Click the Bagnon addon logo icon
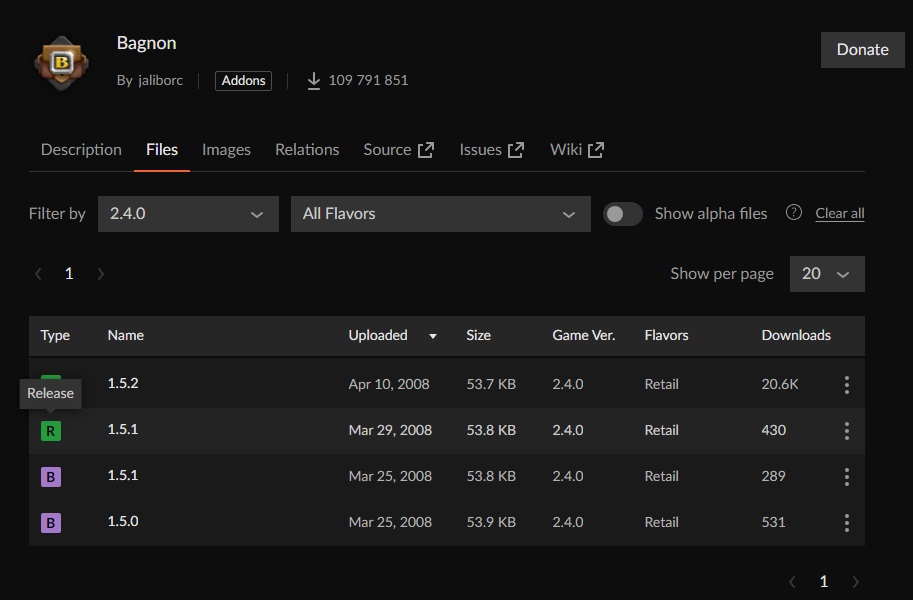 click(61, 63)
